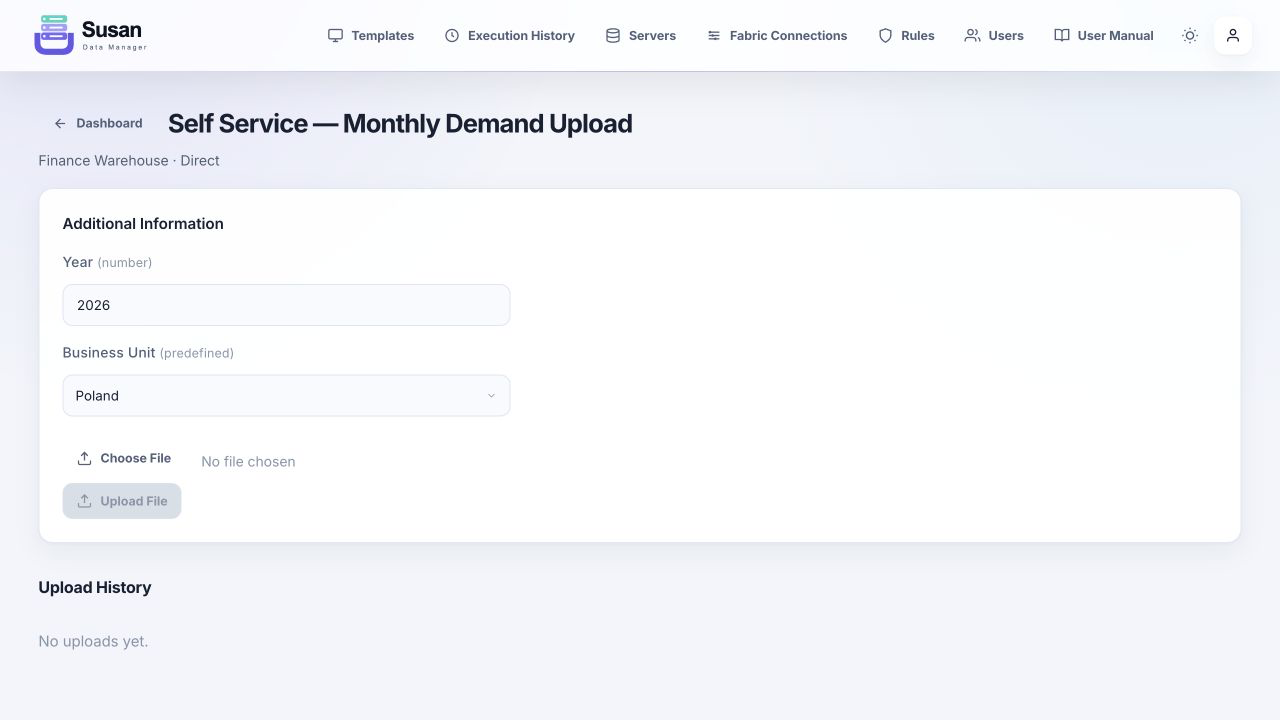This screenshot has width=1280, height=720.
Task: Go to Execution History
Action: click(510, 35)
